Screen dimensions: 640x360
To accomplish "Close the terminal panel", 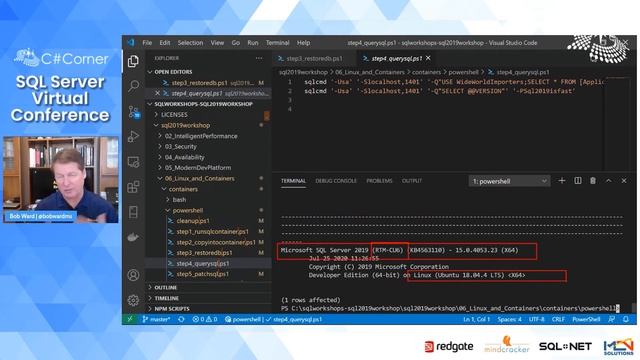I will [624, 180].
